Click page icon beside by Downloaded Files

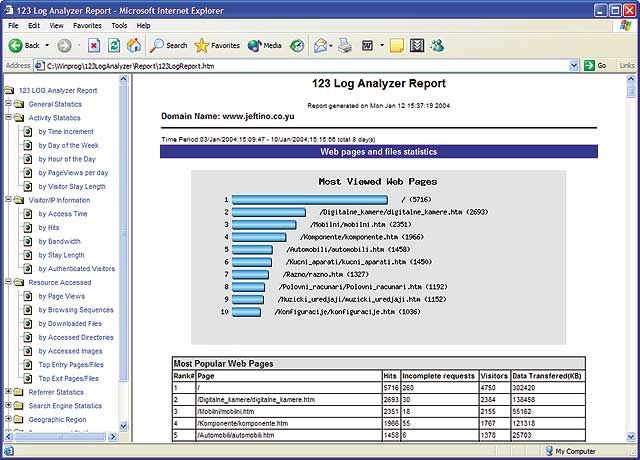(x=28, y=324)
